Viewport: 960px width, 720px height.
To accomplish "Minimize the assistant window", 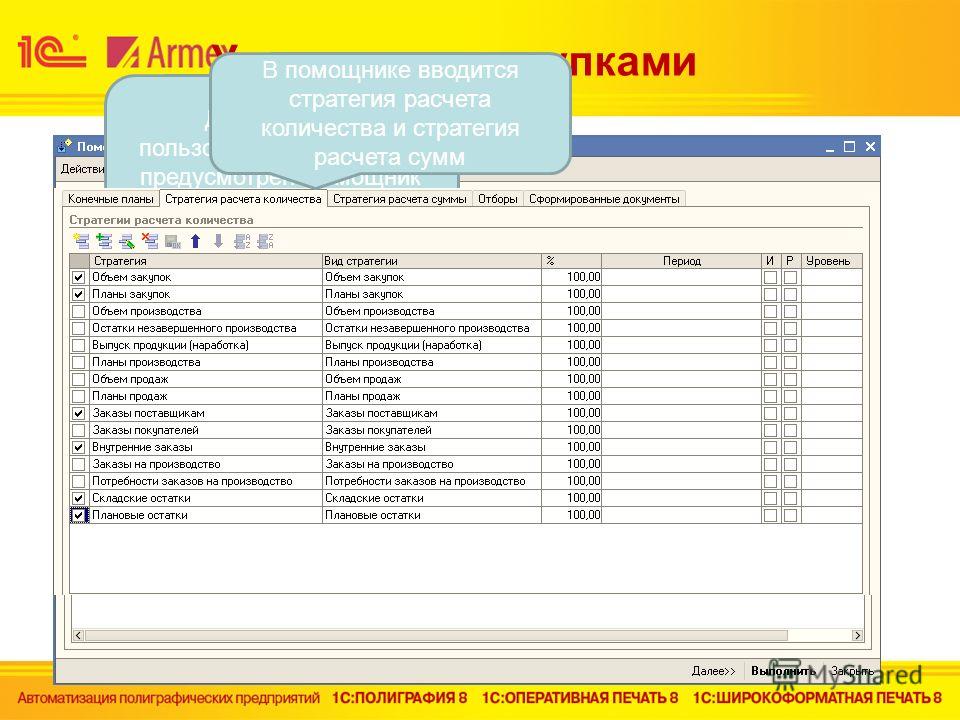I will [830, 147].
